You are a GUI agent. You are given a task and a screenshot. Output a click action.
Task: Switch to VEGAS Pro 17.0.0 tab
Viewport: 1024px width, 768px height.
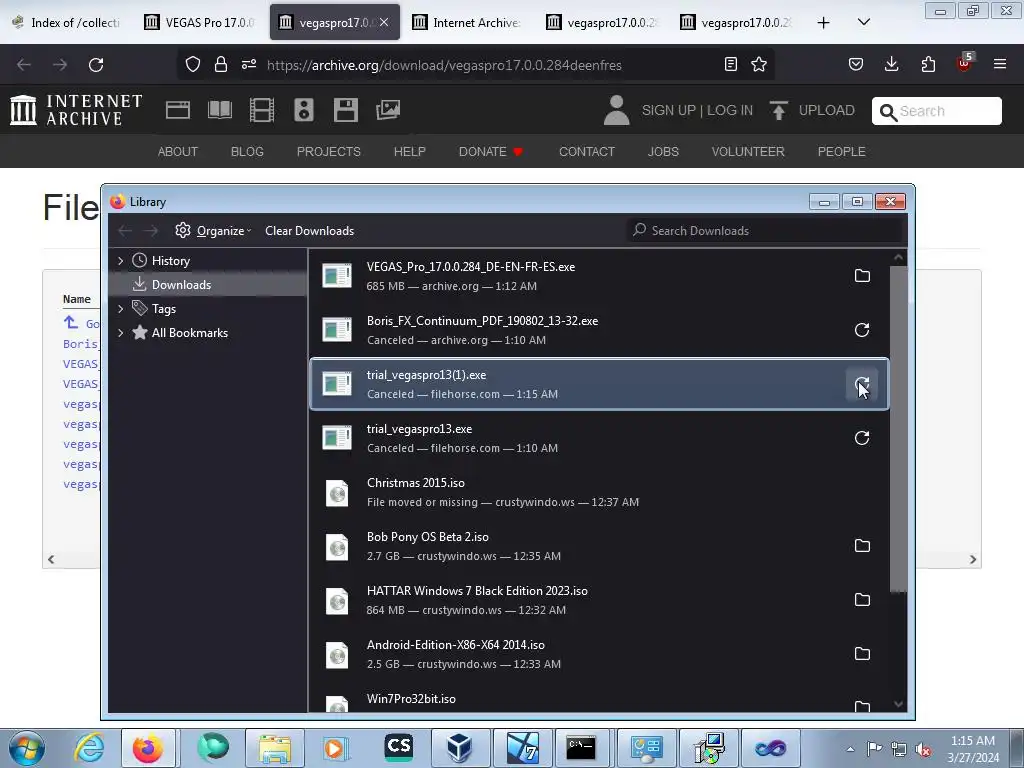point(199,22)
